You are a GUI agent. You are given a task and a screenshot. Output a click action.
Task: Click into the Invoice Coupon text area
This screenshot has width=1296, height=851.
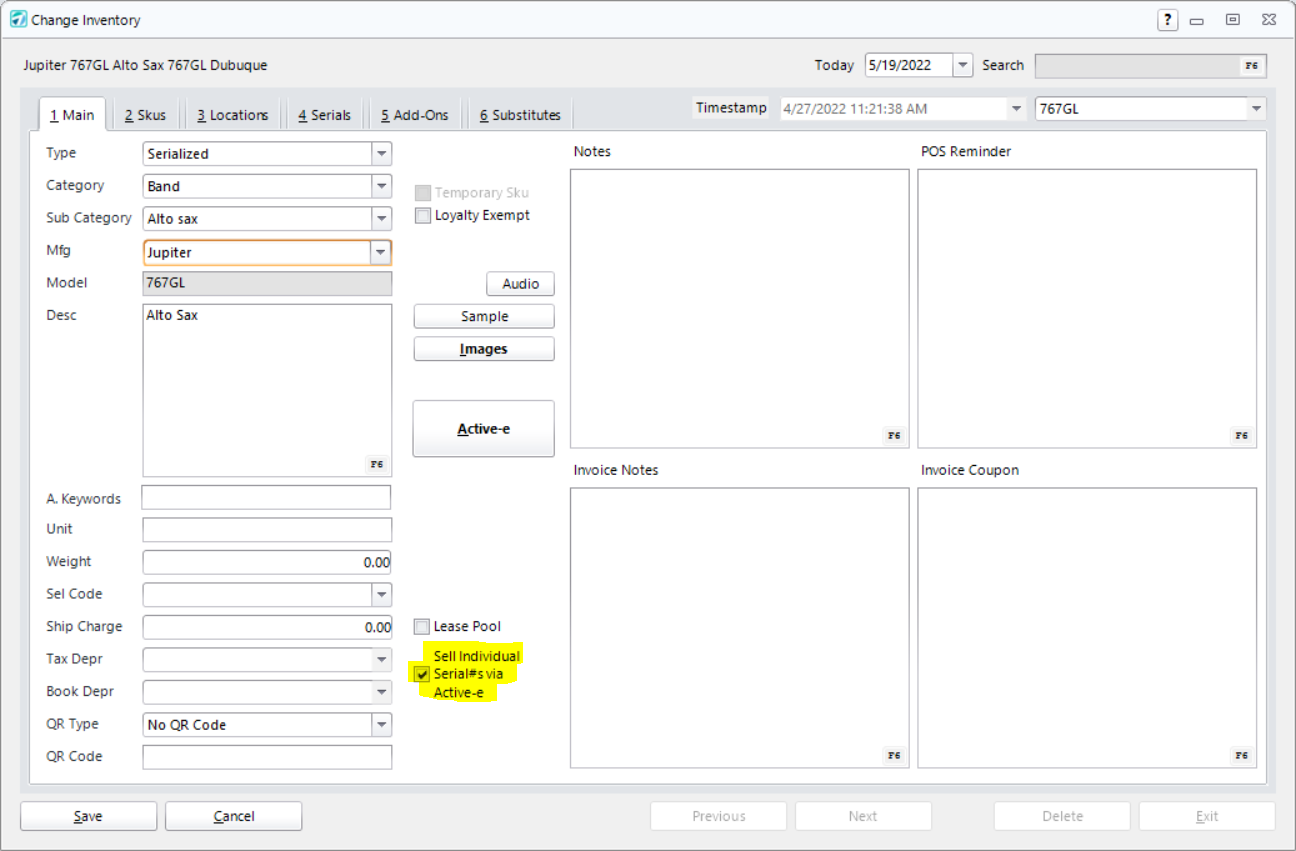point(1087,628)
